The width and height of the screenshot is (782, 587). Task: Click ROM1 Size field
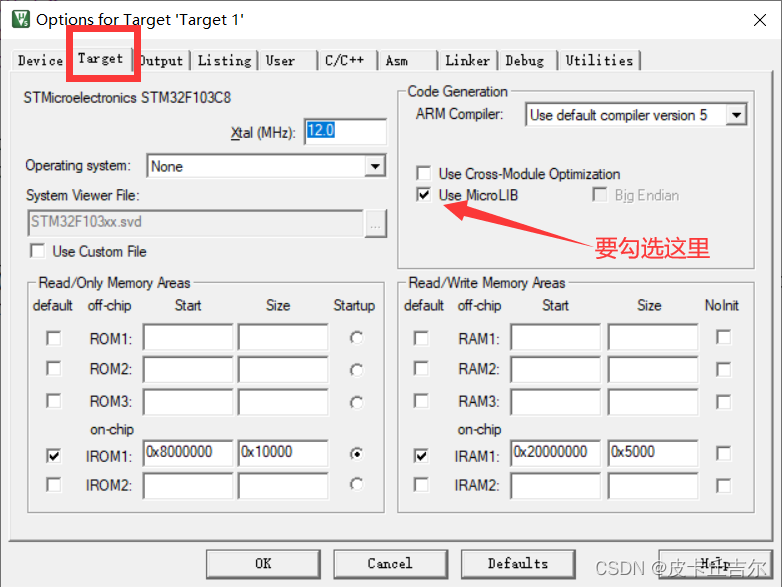283,337
